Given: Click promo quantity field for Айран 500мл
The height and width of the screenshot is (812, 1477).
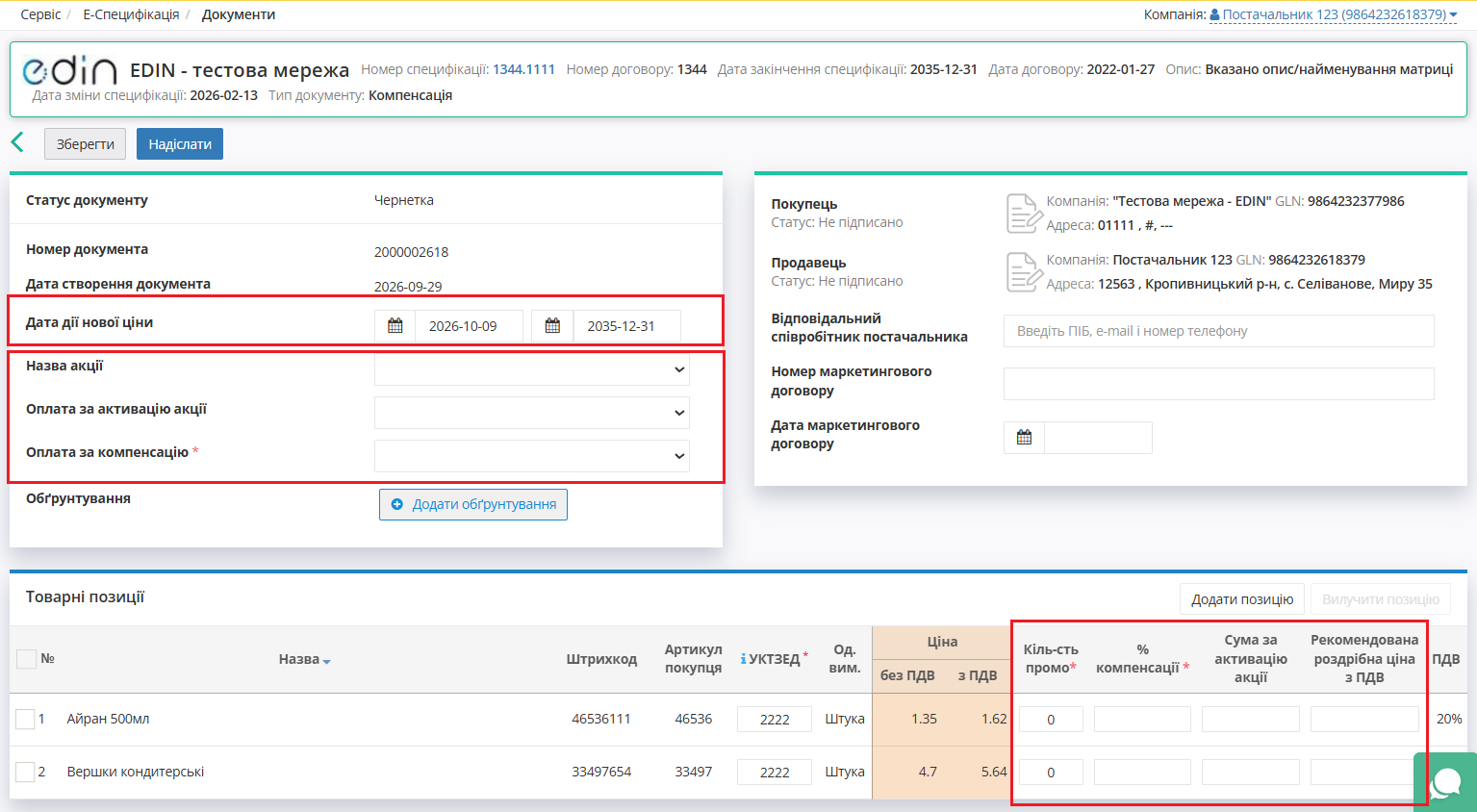Looking at the screenshot, I should click(1051, 720).
